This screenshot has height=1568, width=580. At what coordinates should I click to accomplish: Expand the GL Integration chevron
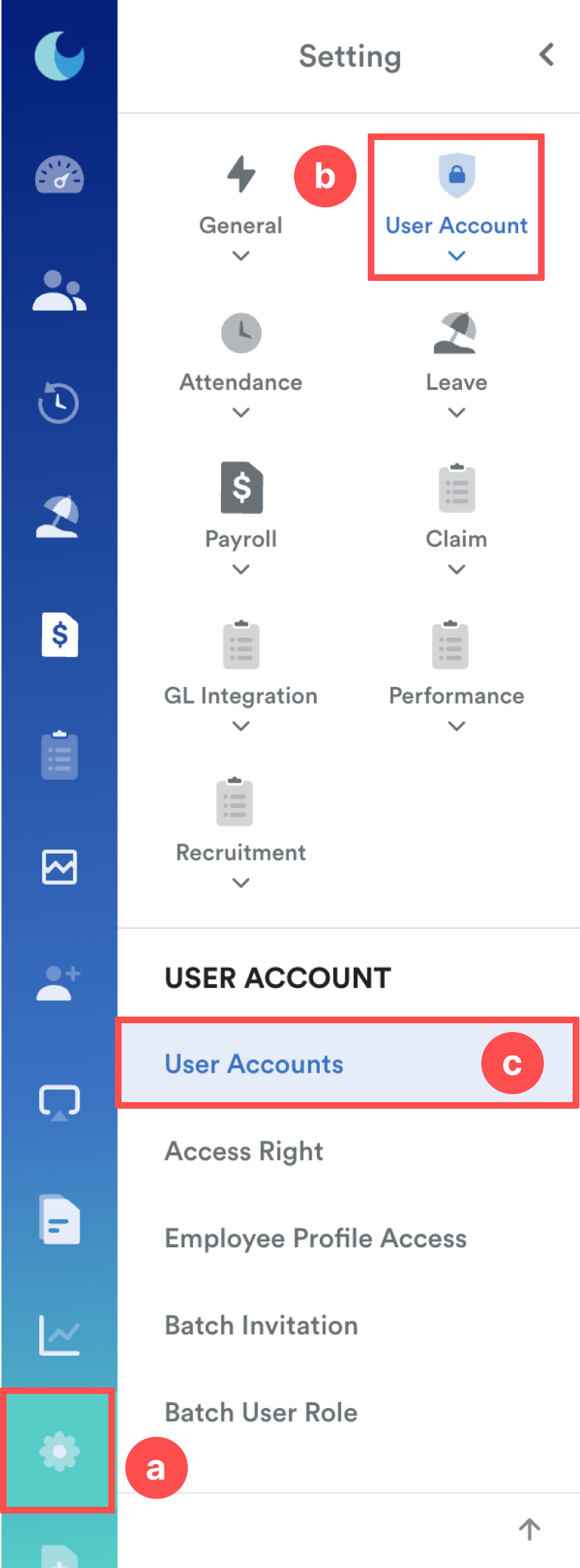click(241, 726)
